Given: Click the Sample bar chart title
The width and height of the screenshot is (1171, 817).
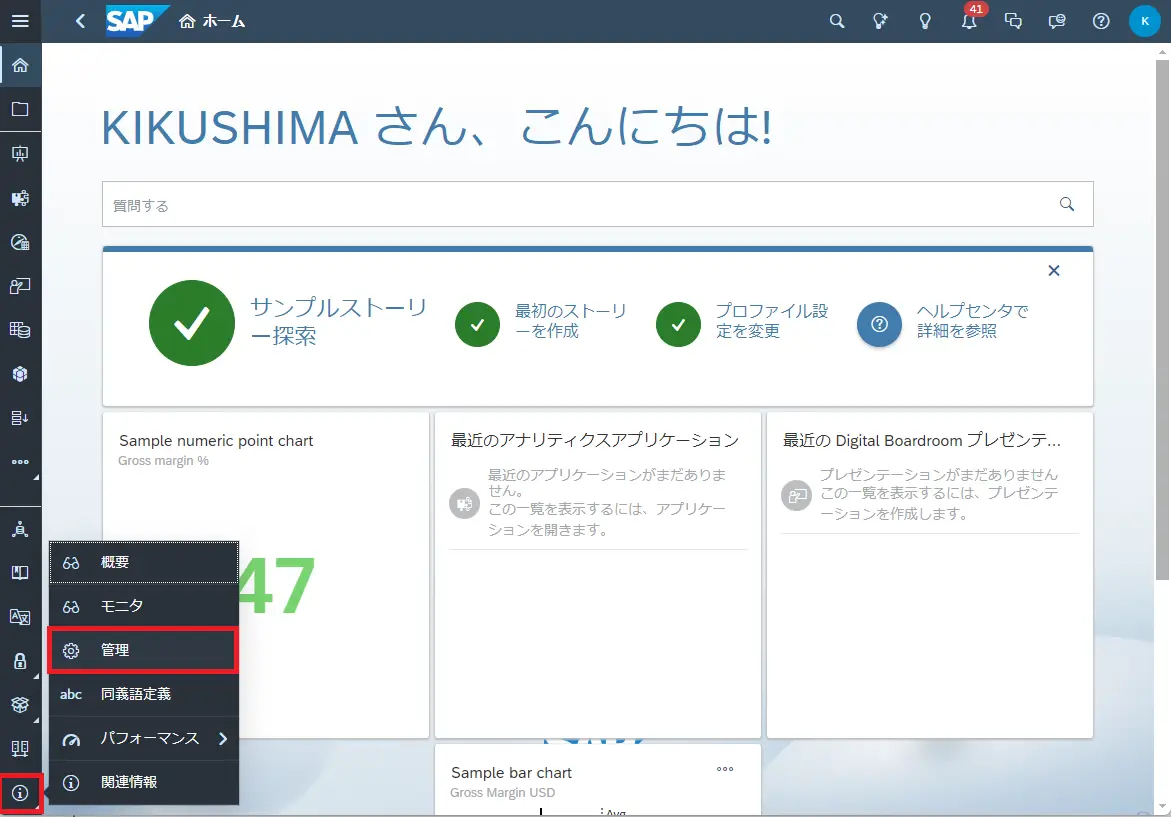Looking at the screenshot, I should point(512,773).
